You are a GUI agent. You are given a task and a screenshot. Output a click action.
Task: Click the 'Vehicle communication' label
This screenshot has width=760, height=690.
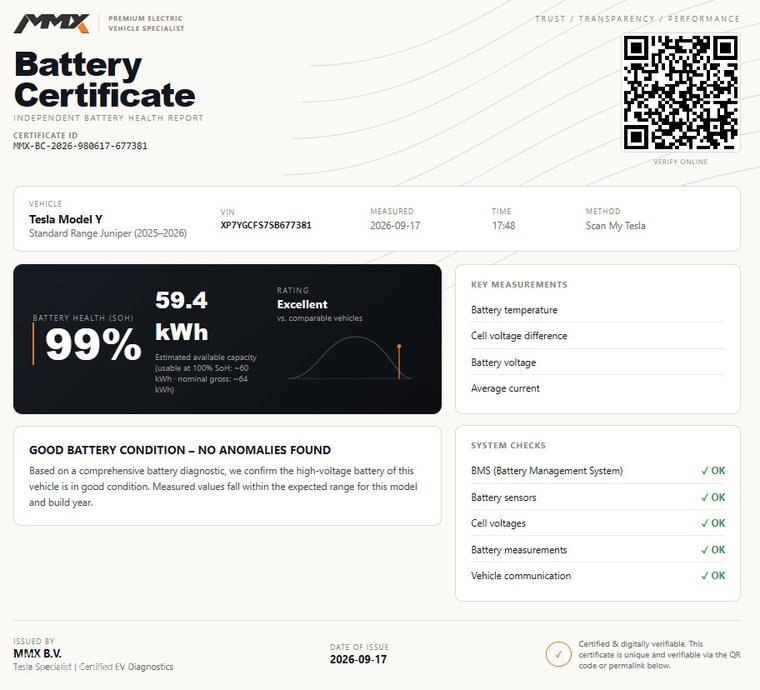click(x=521, y=576)
